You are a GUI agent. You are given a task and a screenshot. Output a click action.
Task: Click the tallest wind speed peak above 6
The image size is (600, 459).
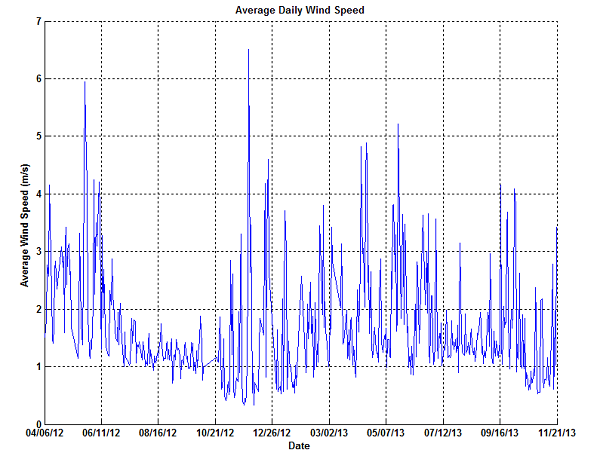tap(248, 50)
